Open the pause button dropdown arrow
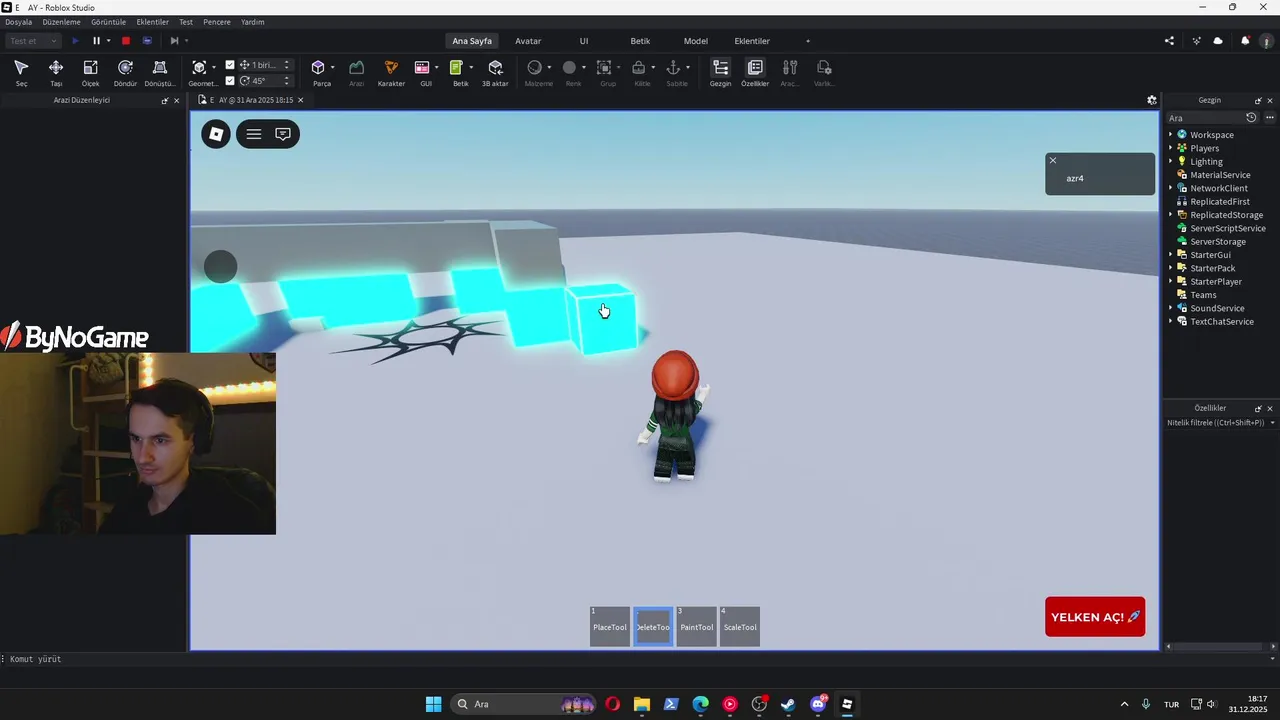The height and width of the screenshot is (720, 1280). tap(108, 41)
